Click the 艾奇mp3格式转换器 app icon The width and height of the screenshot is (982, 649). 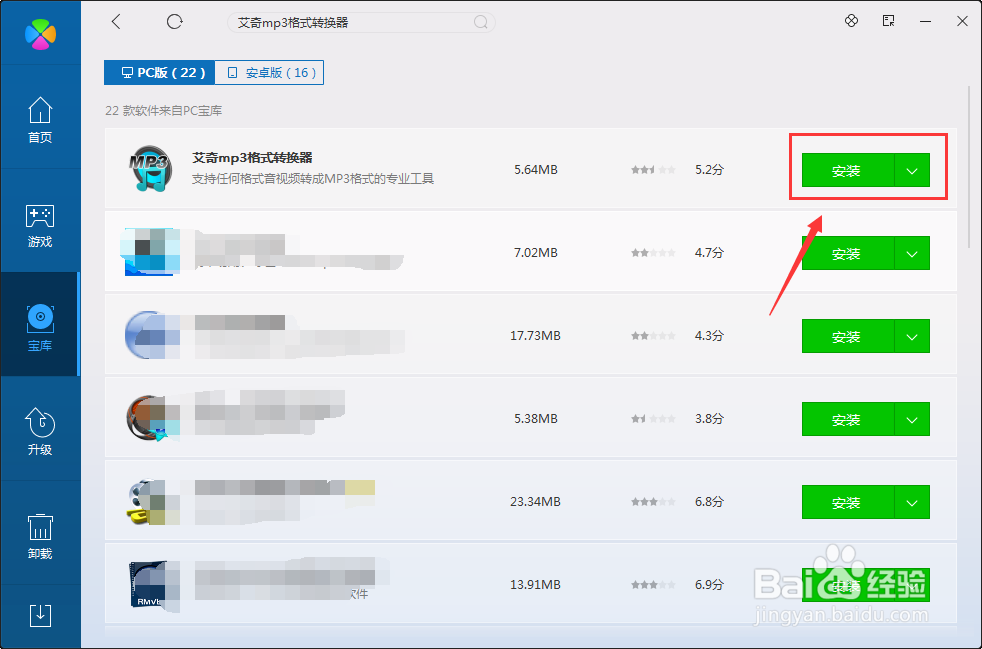click(x=149, y=169)
